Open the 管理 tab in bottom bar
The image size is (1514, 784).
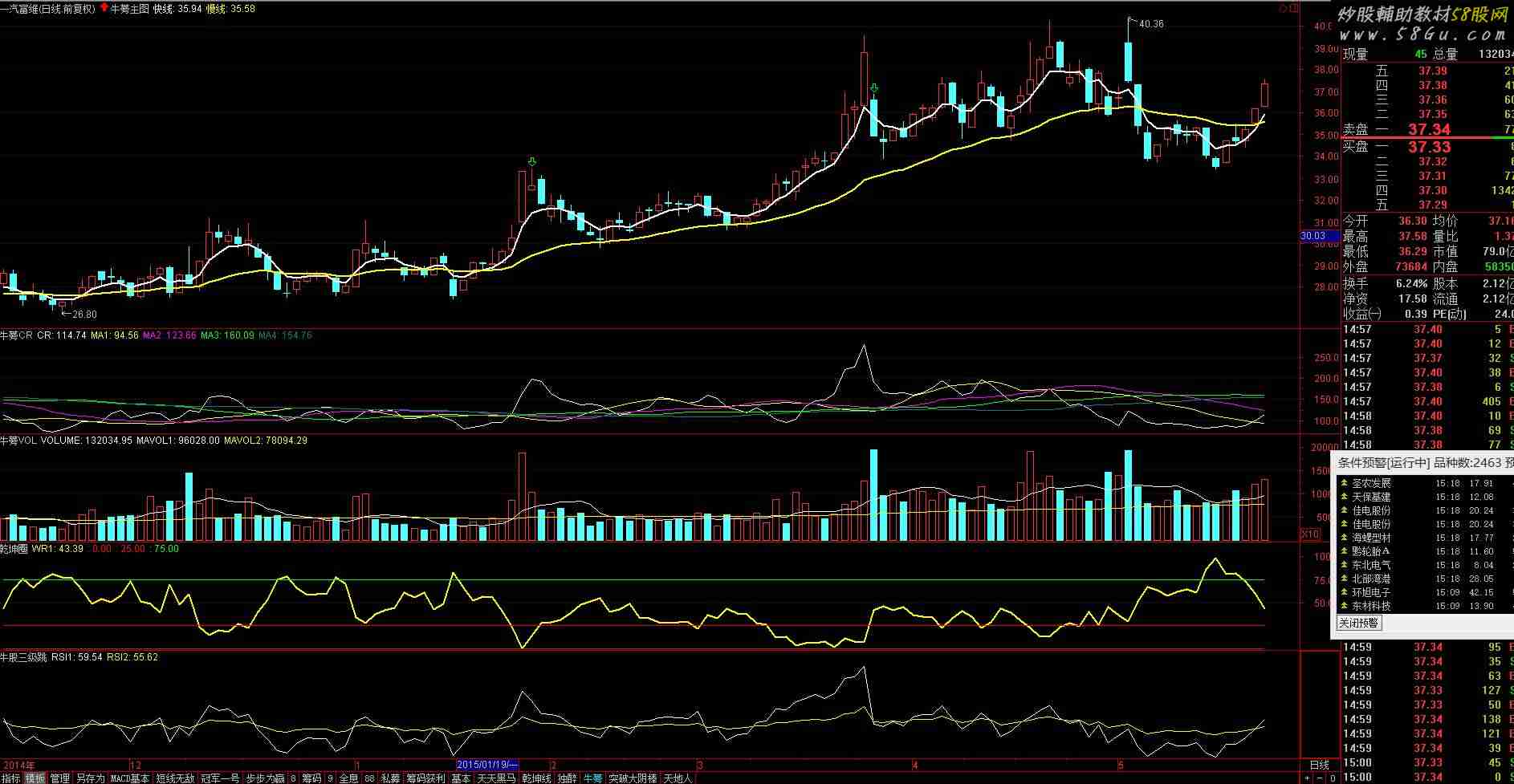click(60, 778)
